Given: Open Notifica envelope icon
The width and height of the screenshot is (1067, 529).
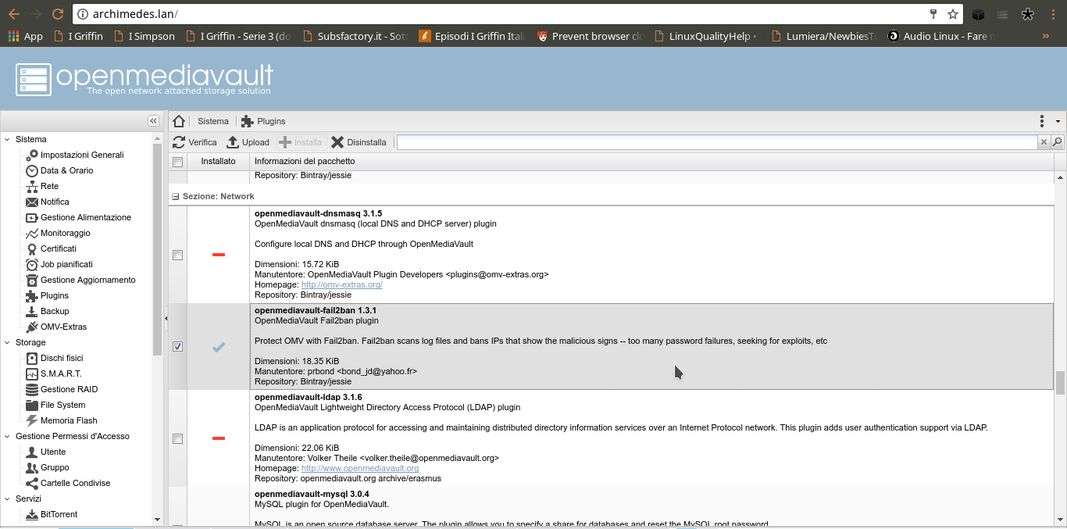Looking at the screenshot, I should pos(31,202).
